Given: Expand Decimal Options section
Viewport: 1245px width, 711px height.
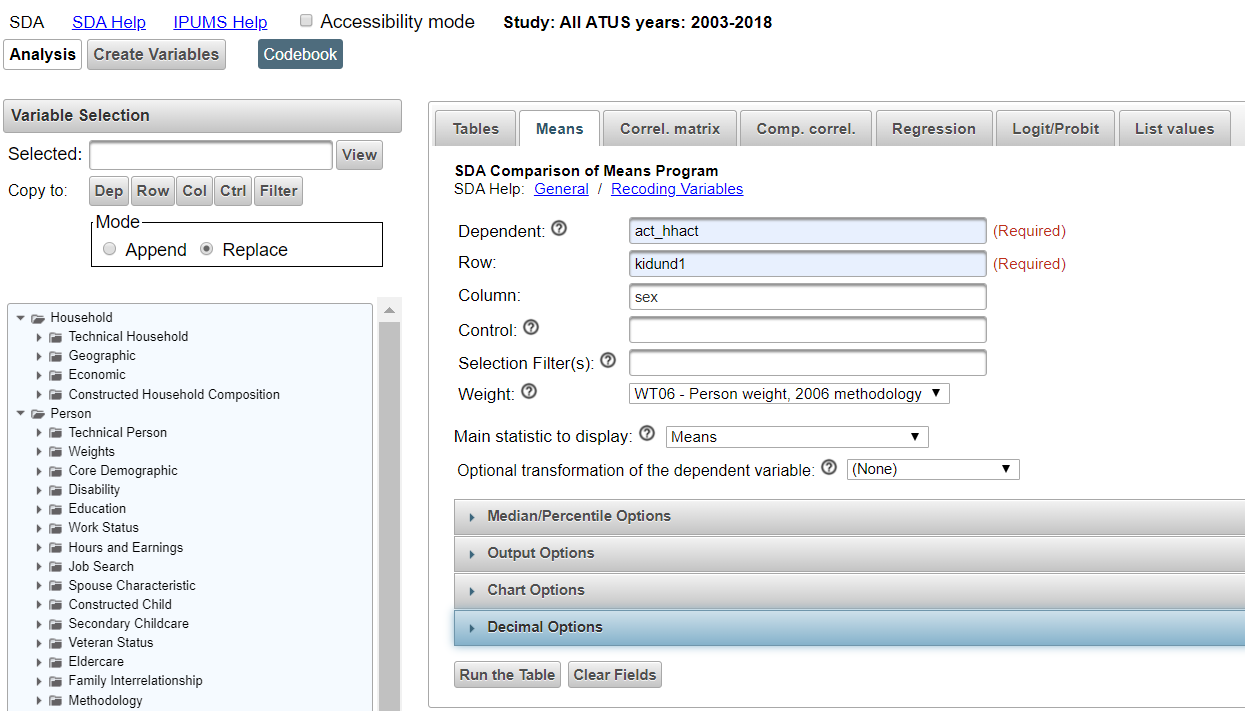Looking at the screenshot, I should (849, 627).
